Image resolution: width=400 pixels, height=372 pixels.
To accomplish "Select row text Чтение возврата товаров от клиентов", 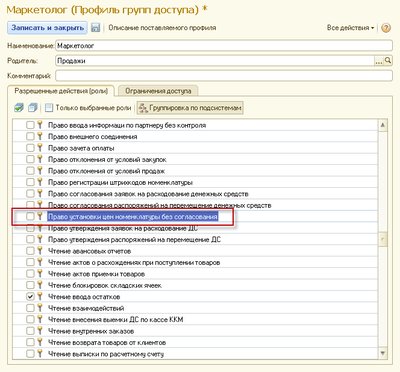I will (107, 342).
